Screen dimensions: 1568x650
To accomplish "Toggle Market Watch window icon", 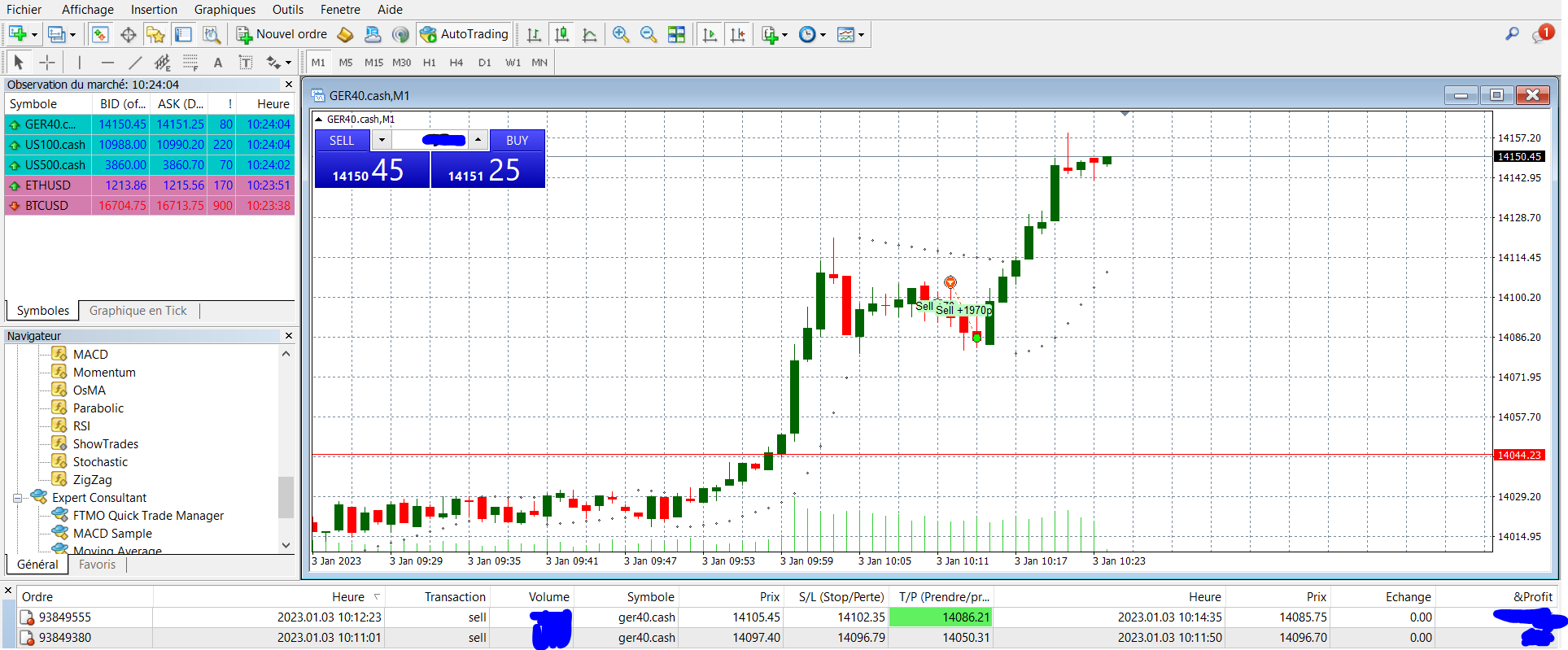I will click(x=100, y=34).
